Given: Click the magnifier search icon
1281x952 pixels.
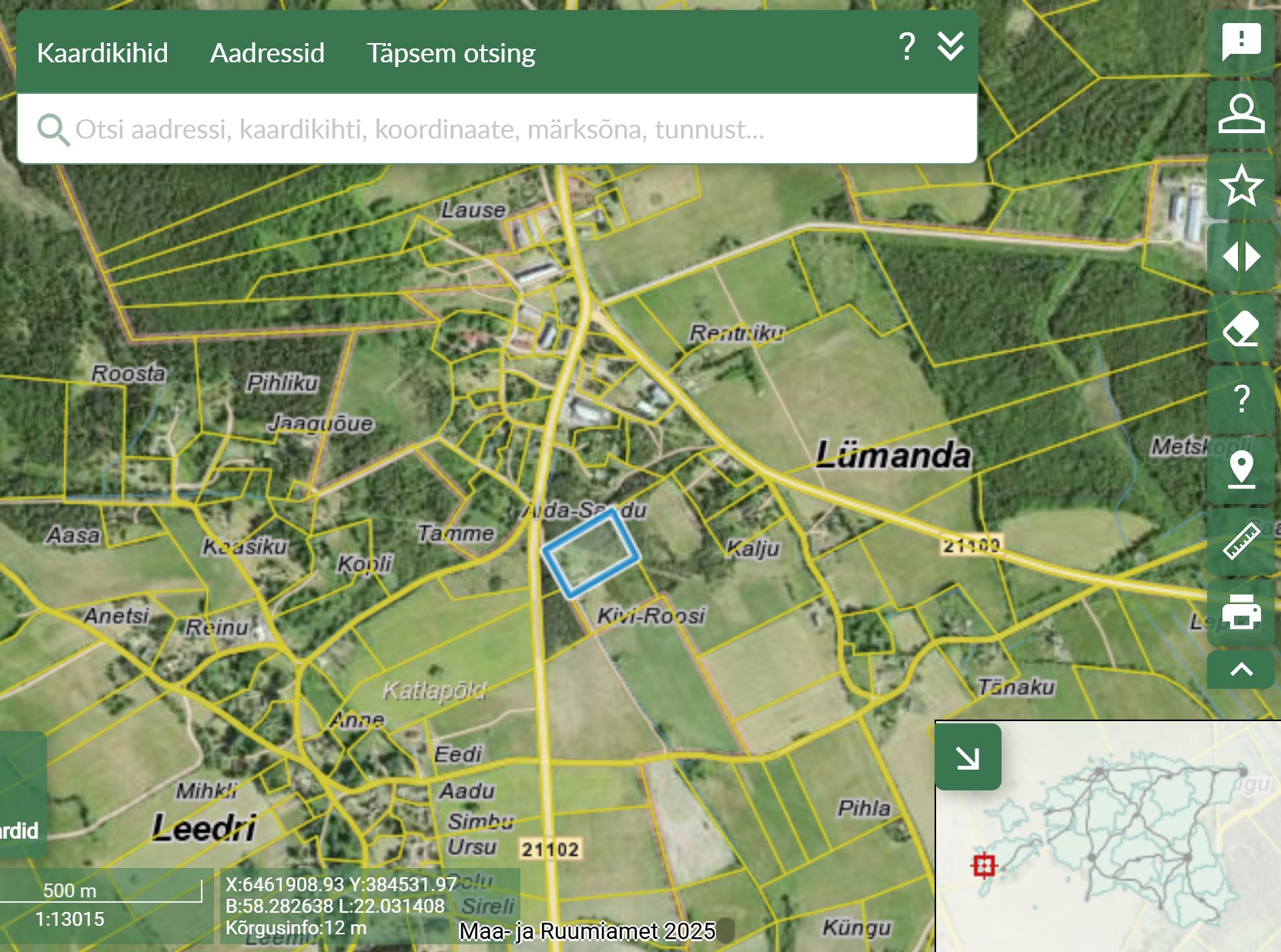Looking at the screenshot, I should click(x=52, y=129).
